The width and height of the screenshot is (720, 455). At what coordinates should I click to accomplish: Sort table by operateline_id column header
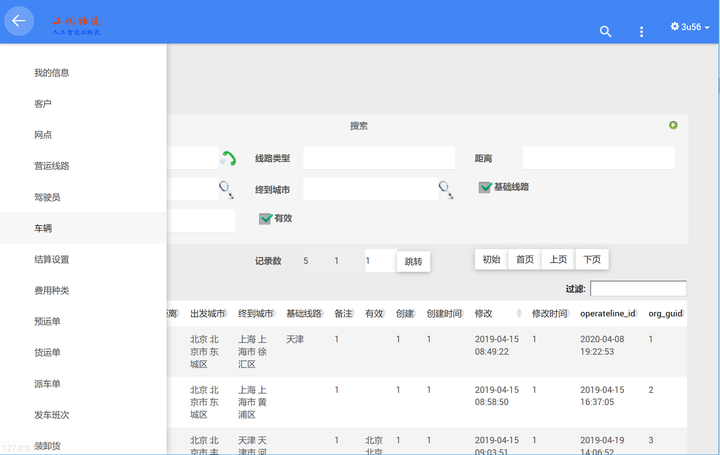608,314
